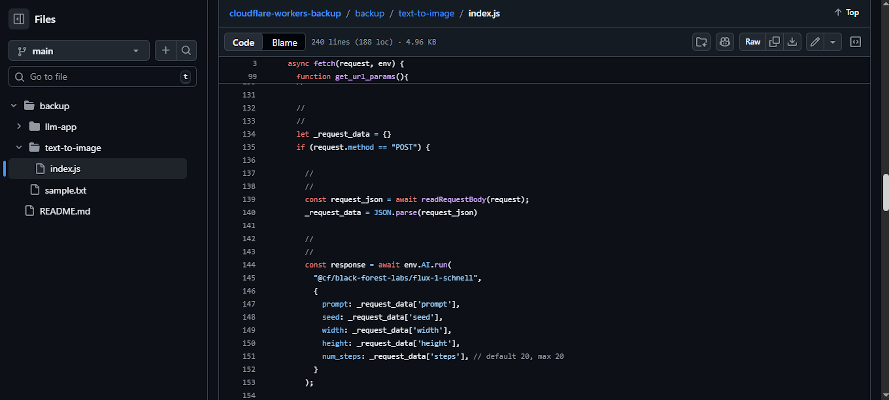Collapse the text-to-image folder chevron
889x400 pixels.
click(x=19, y=148)
